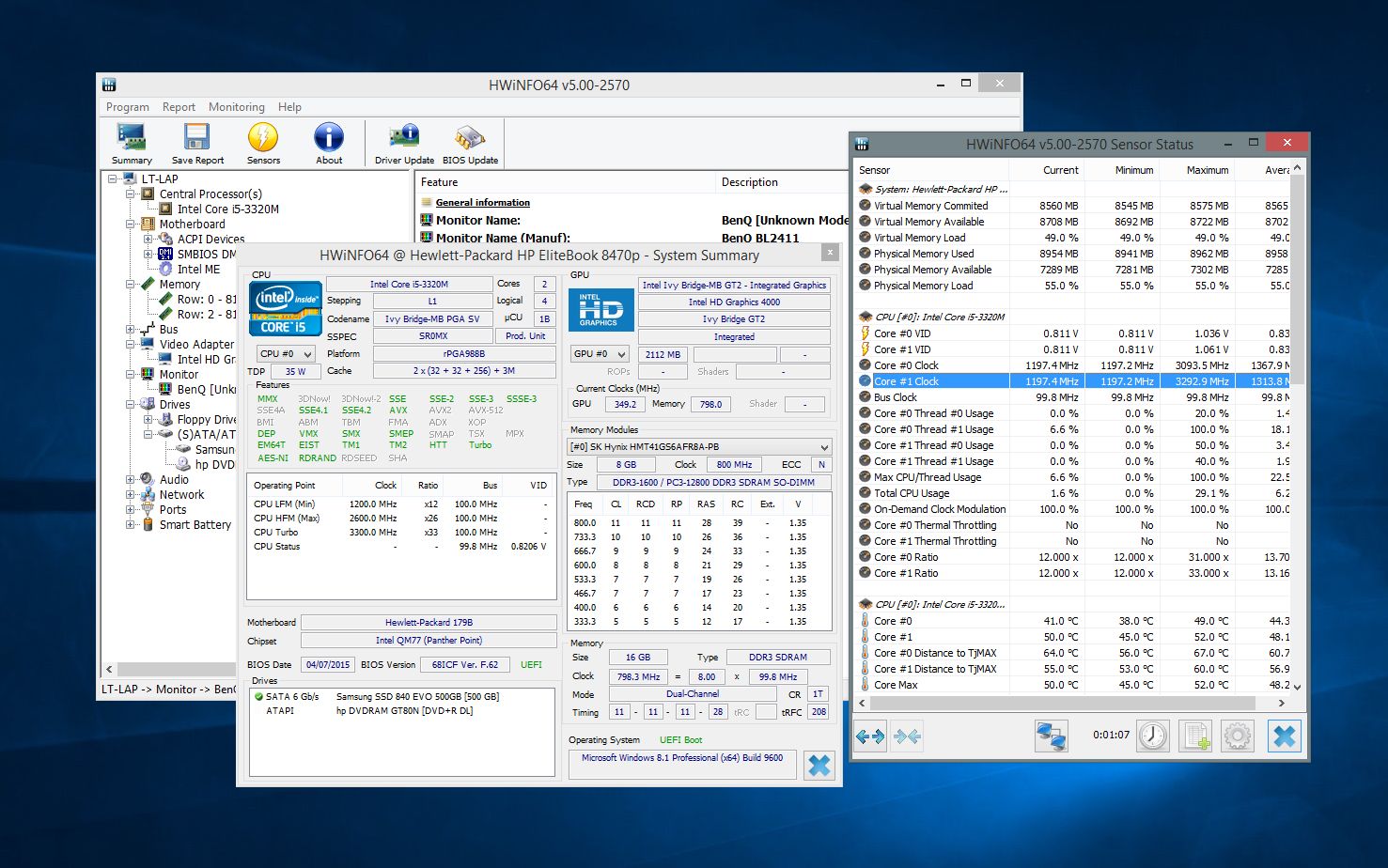Click the HWiNFO64 main window title icon
The image size is (1388, 868).
(x=110, y=85)
